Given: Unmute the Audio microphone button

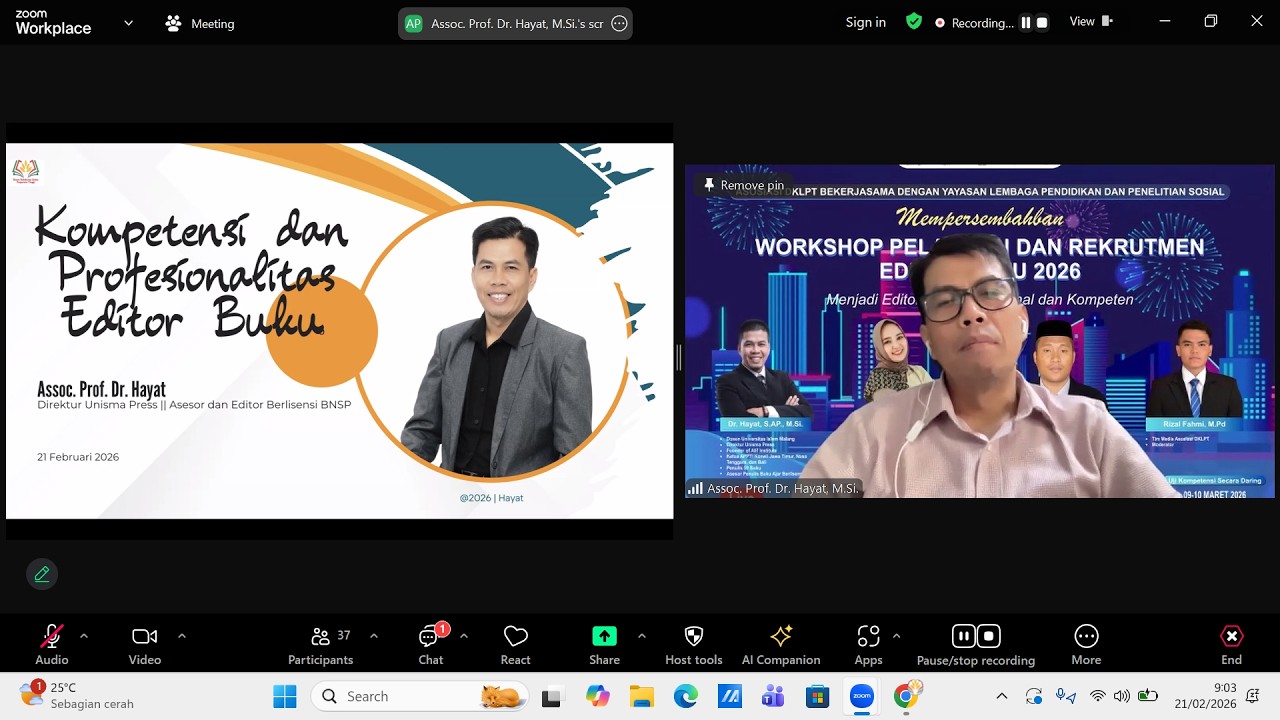Looking at the screenshot, I should tap(52, 644).
